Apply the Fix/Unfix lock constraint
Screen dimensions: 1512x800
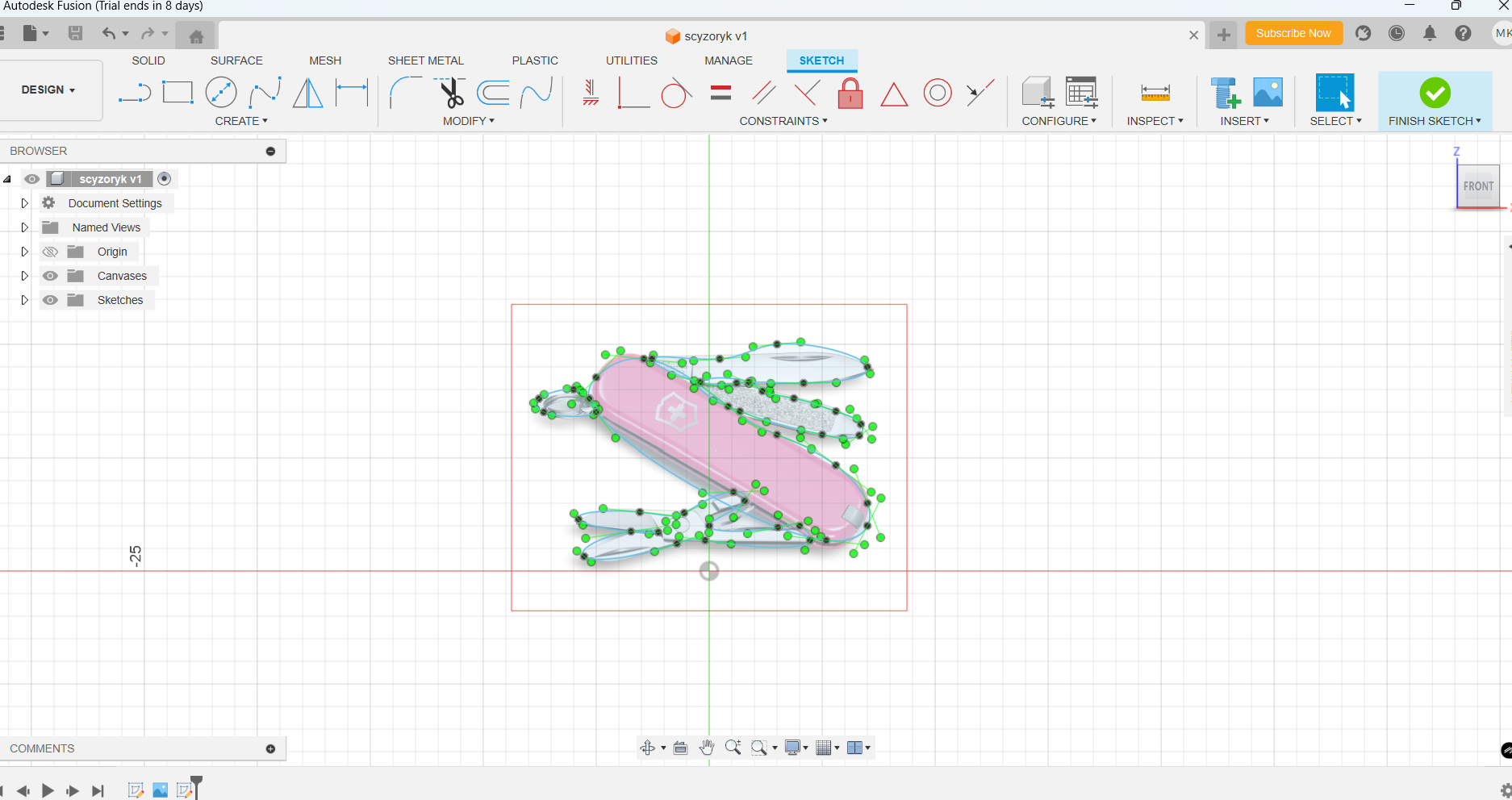(850, 93)
